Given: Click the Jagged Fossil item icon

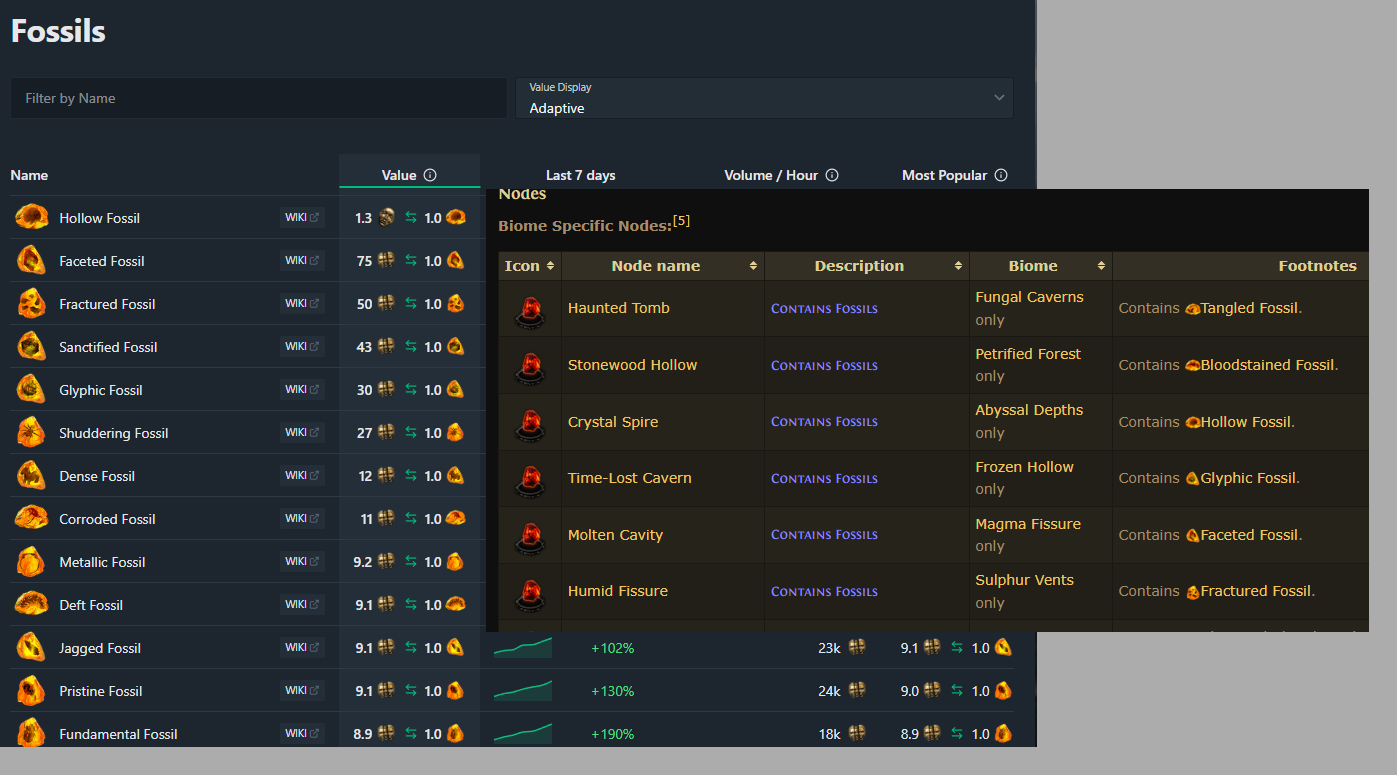Looking at the screenshot, I should (32, 647).
